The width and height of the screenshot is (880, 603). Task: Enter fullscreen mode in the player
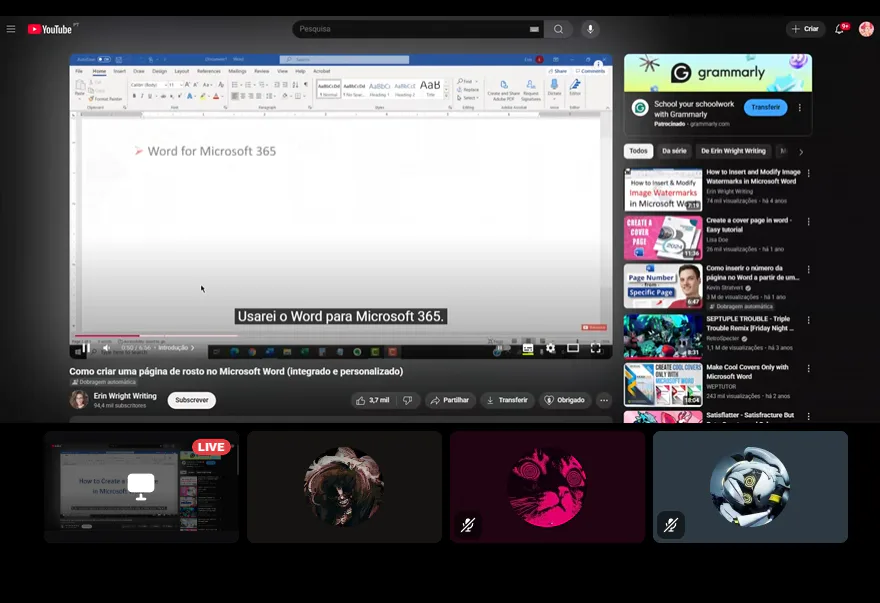point(596,349)
